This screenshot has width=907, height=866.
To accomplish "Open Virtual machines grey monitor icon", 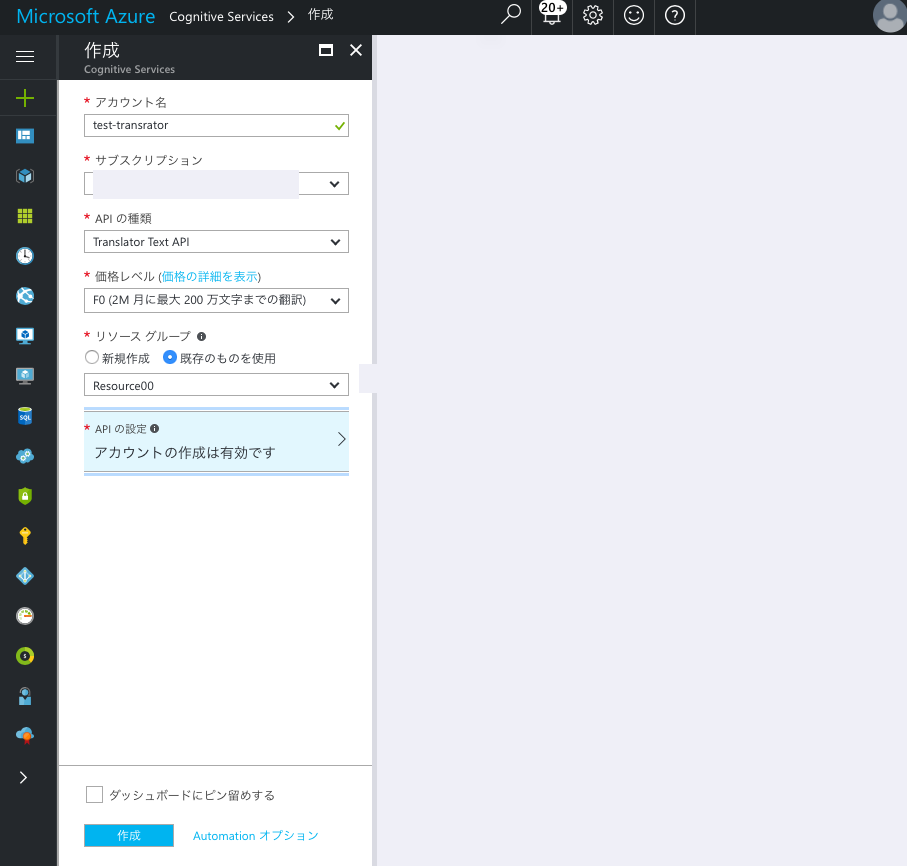I will click(25, 376).
